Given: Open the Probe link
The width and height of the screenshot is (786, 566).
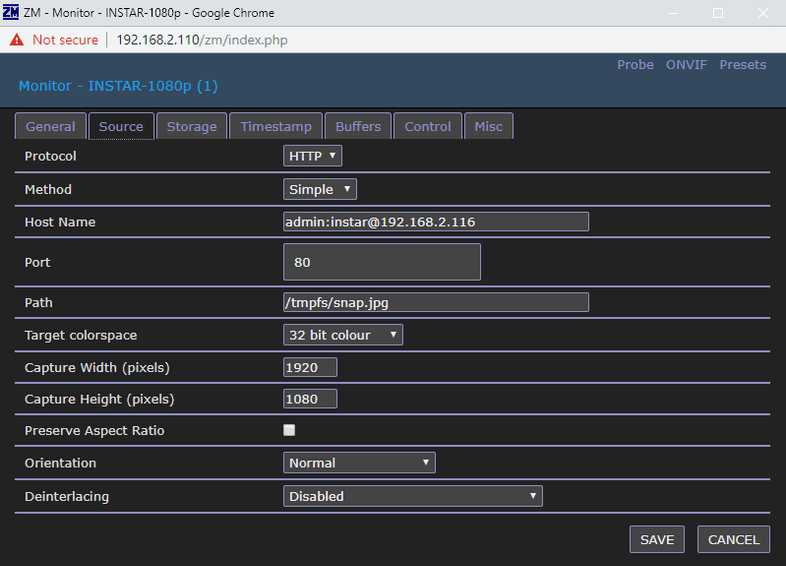Looking at the screenshot, I should (635, 65).
